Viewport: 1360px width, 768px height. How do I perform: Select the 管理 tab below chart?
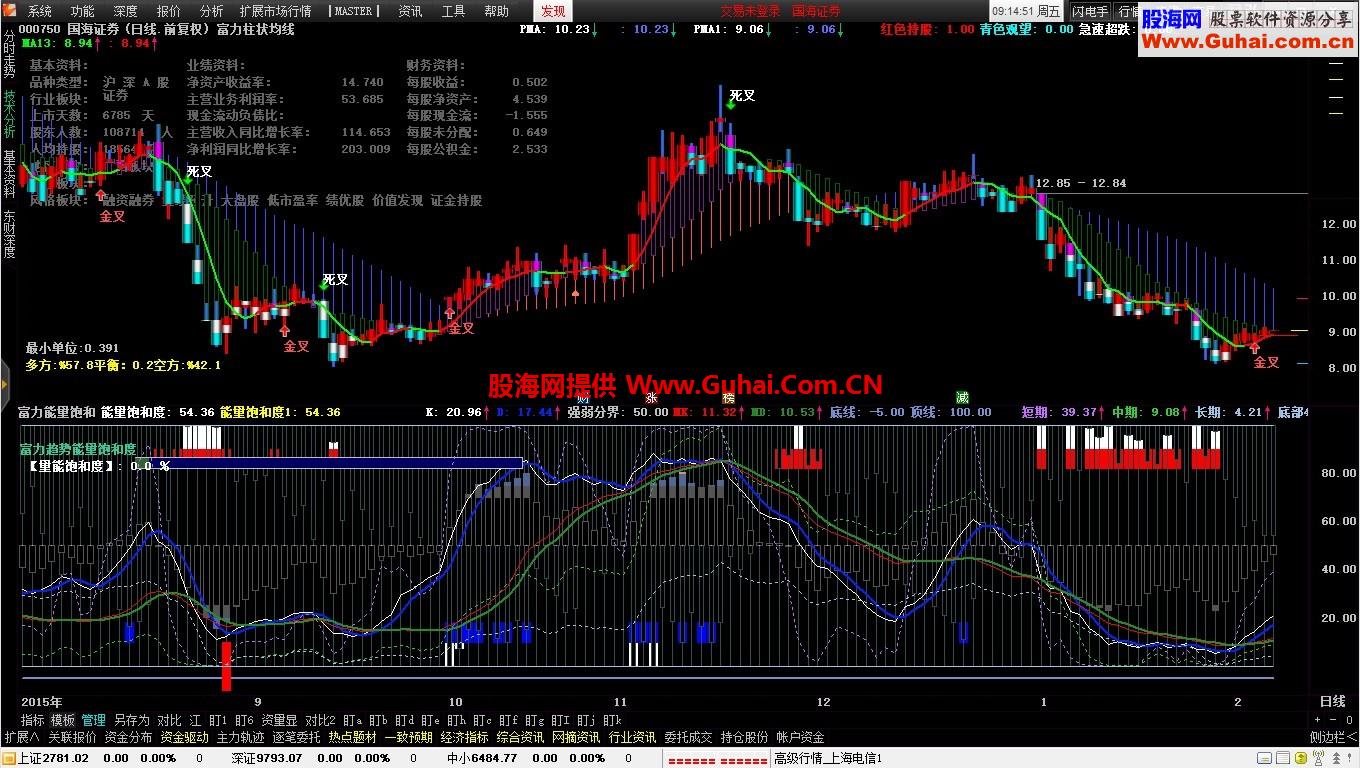94,720
